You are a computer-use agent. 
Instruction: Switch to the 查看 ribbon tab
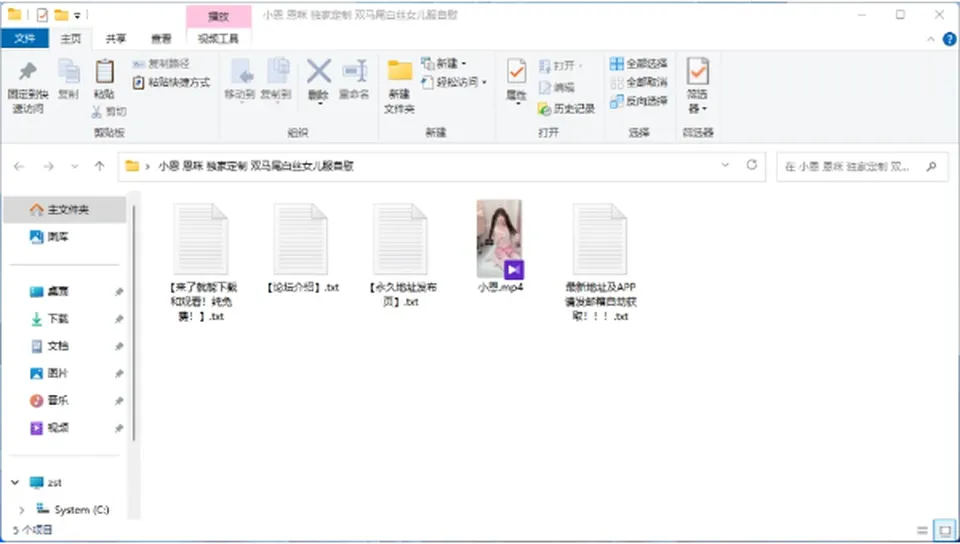coord(161,39)
